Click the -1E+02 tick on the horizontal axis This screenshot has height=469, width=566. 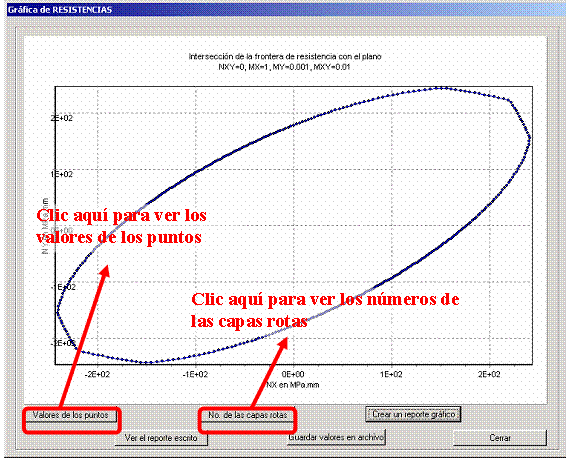point(195,374)
